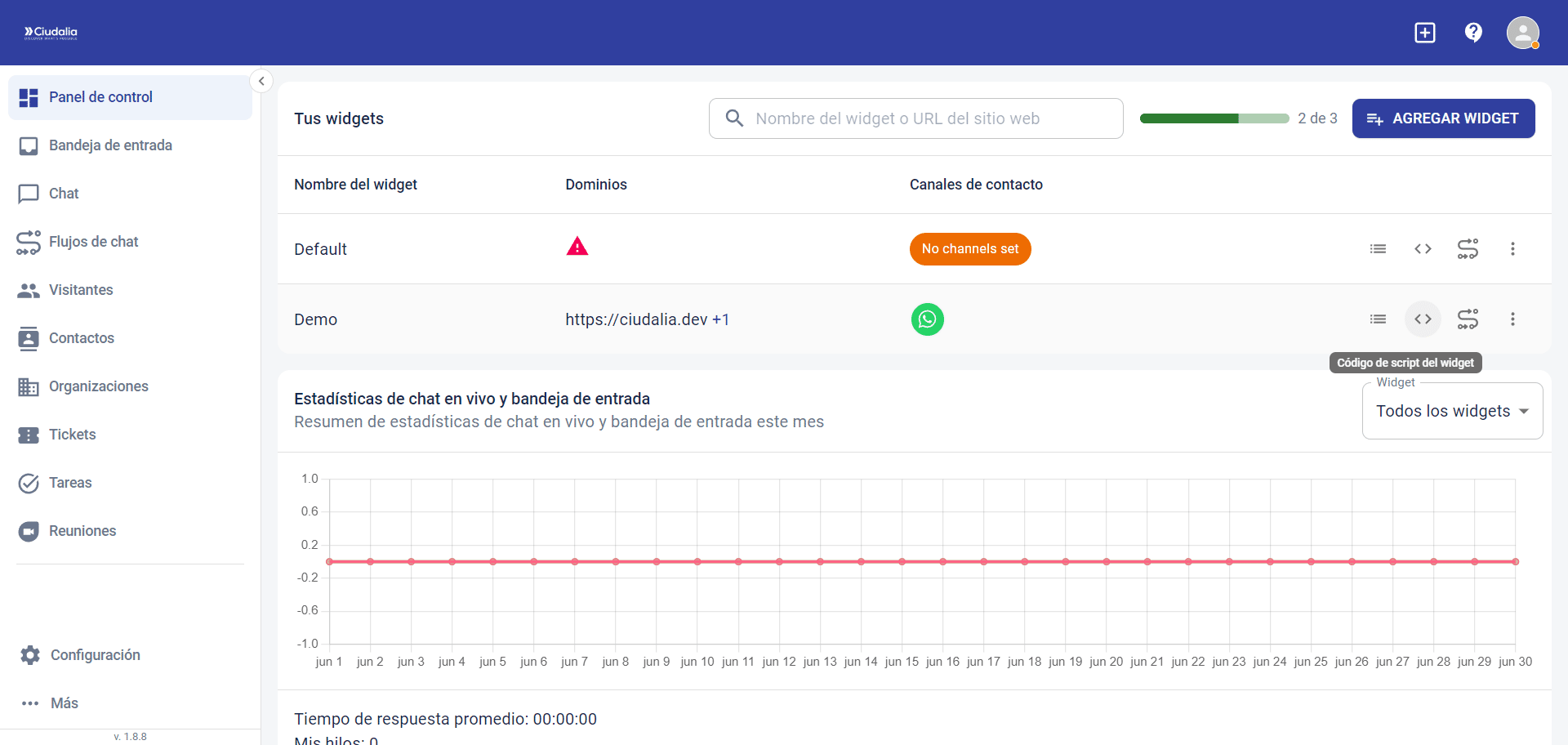Screen dimensions: 1568x745
Task: Open the Tickets section
Action: click(x=72, y=435)
